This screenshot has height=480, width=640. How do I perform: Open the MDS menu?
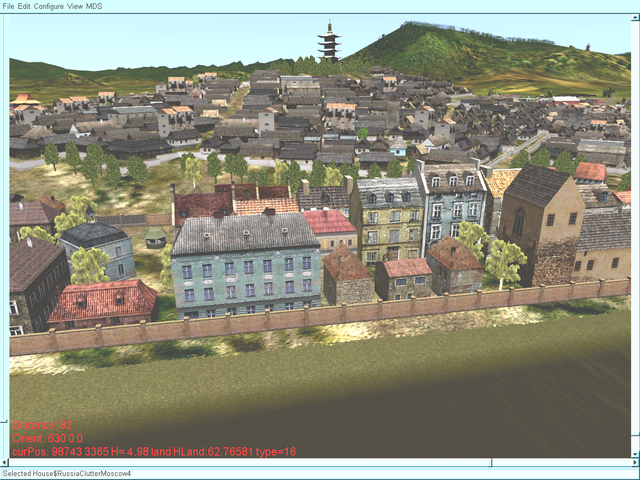click(94, 6)
